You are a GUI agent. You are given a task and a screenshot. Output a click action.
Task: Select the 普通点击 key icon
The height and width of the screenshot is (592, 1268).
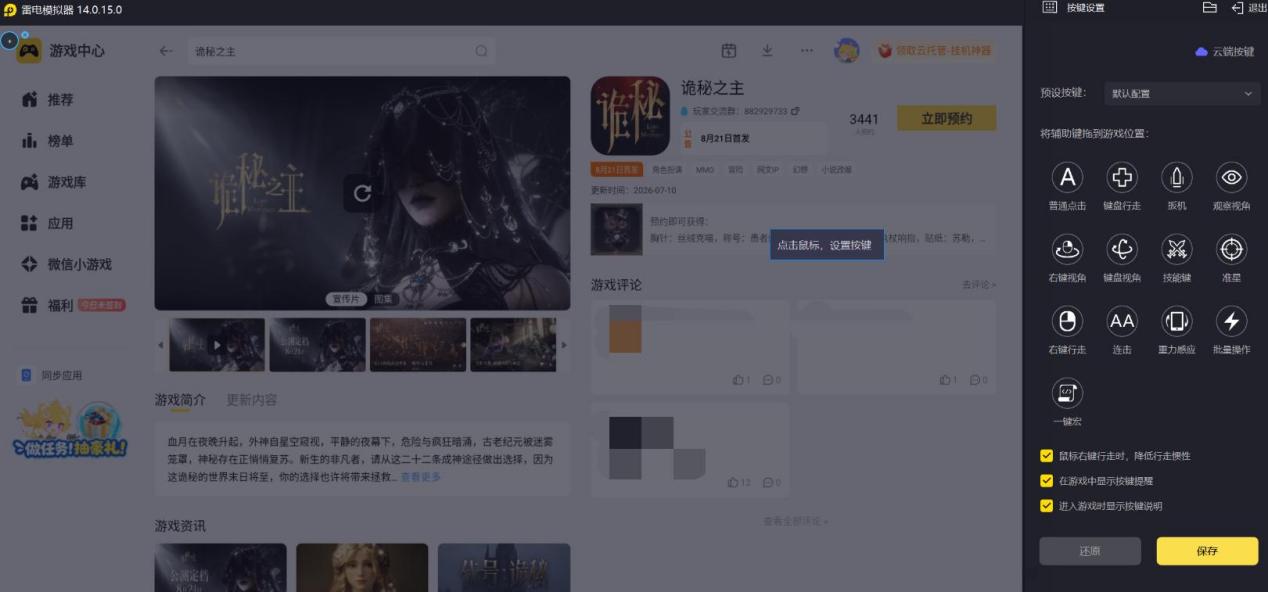pos(1067,178)
